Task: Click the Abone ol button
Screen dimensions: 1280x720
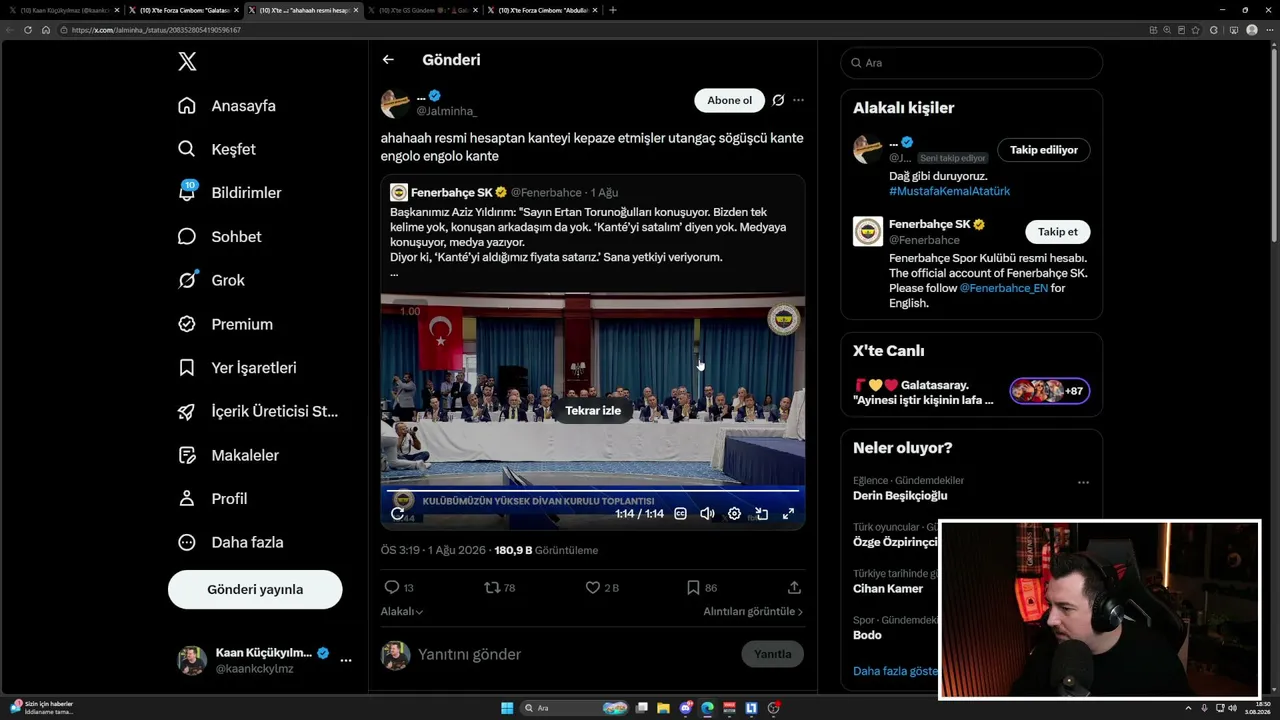Action: [729, 100]
